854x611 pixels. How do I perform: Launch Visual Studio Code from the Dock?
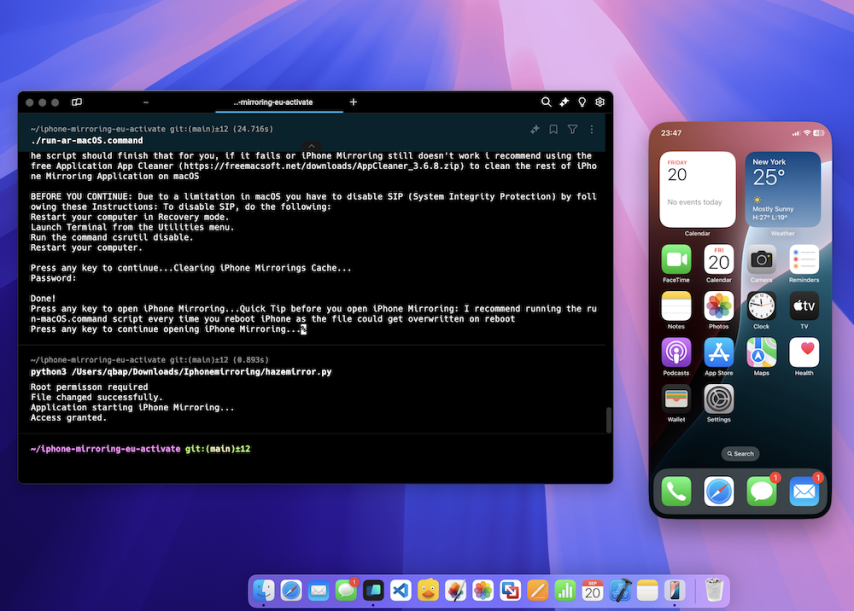(x=401, y=590)
